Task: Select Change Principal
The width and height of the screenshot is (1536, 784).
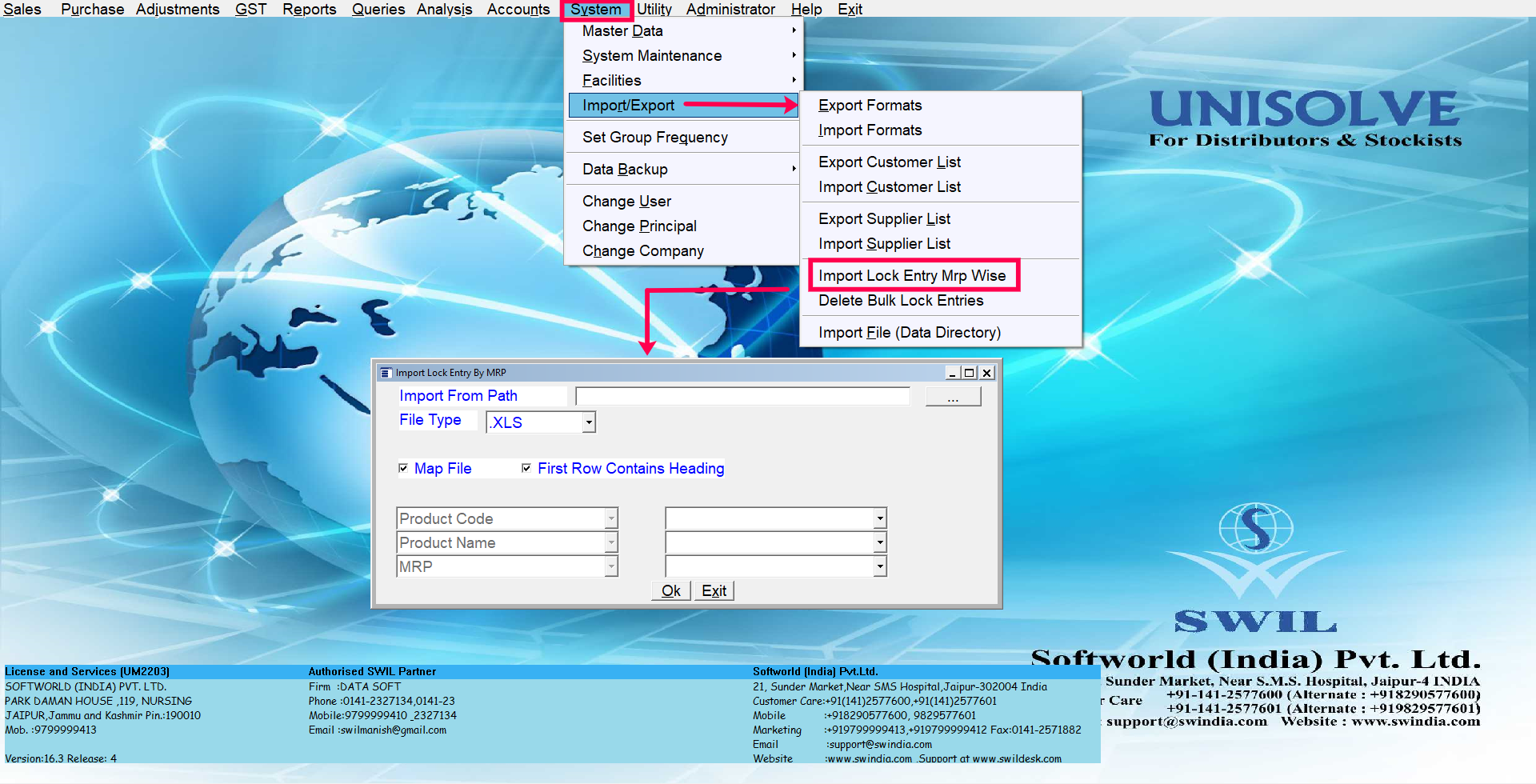Action: click(682, 226)
